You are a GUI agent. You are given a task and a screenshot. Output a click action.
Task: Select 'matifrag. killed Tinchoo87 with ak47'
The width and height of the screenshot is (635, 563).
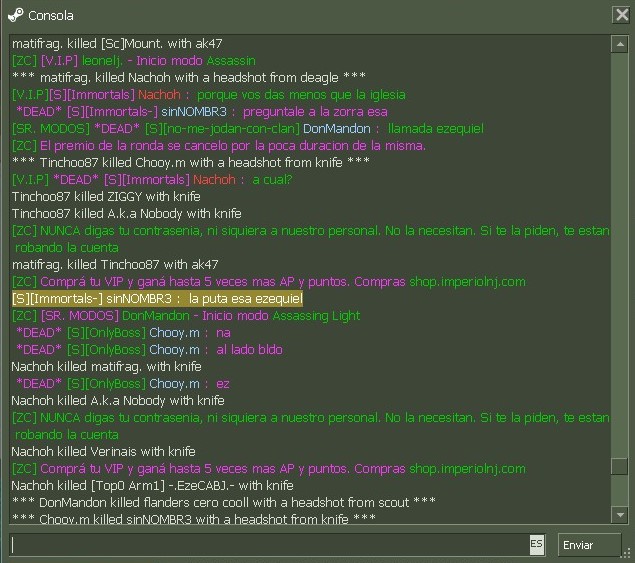click(x=115, y=264)
